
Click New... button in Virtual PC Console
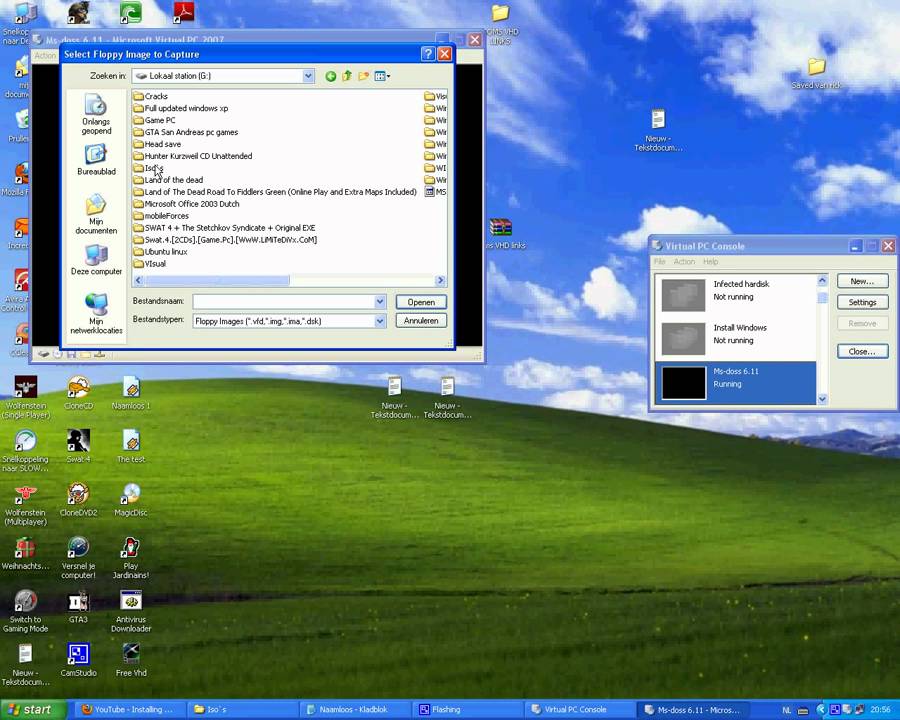862,281
